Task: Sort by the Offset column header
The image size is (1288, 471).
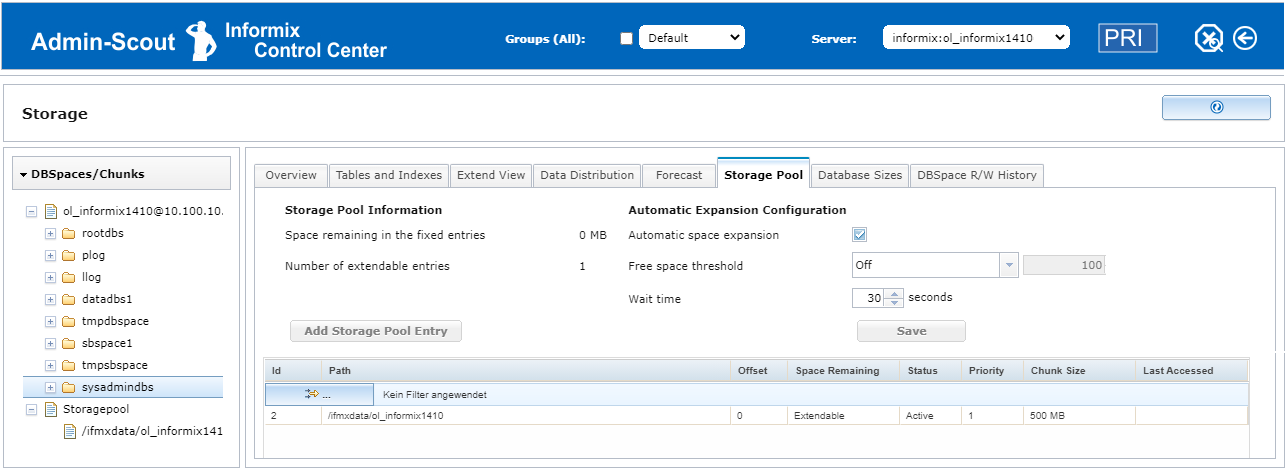Action: click(758, 370)
